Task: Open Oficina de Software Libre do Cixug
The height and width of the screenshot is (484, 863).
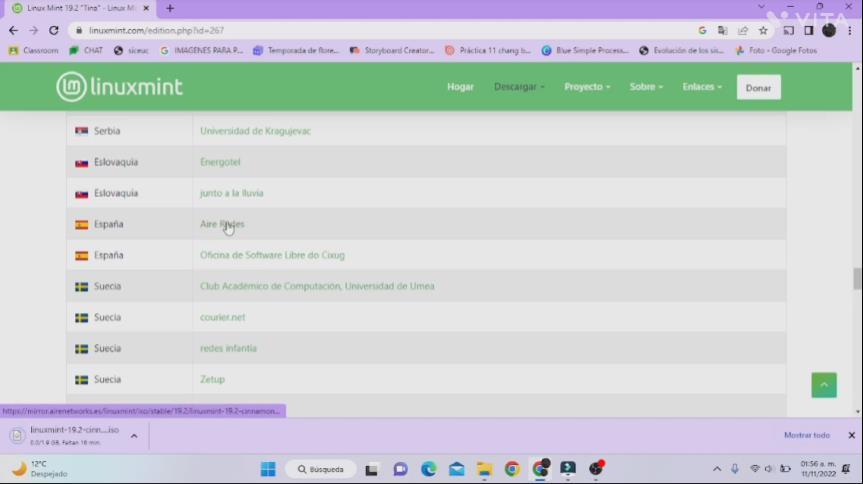Action: point(272,255)
